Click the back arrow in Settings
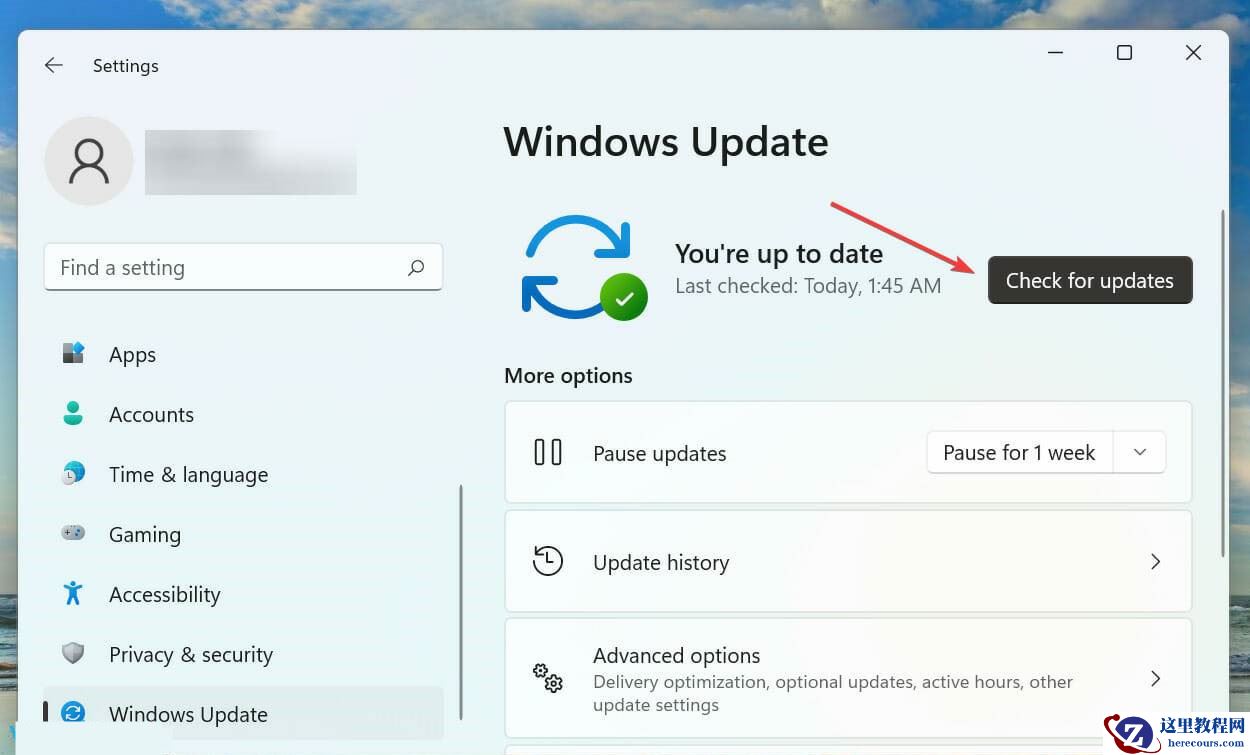 [53, 65]
